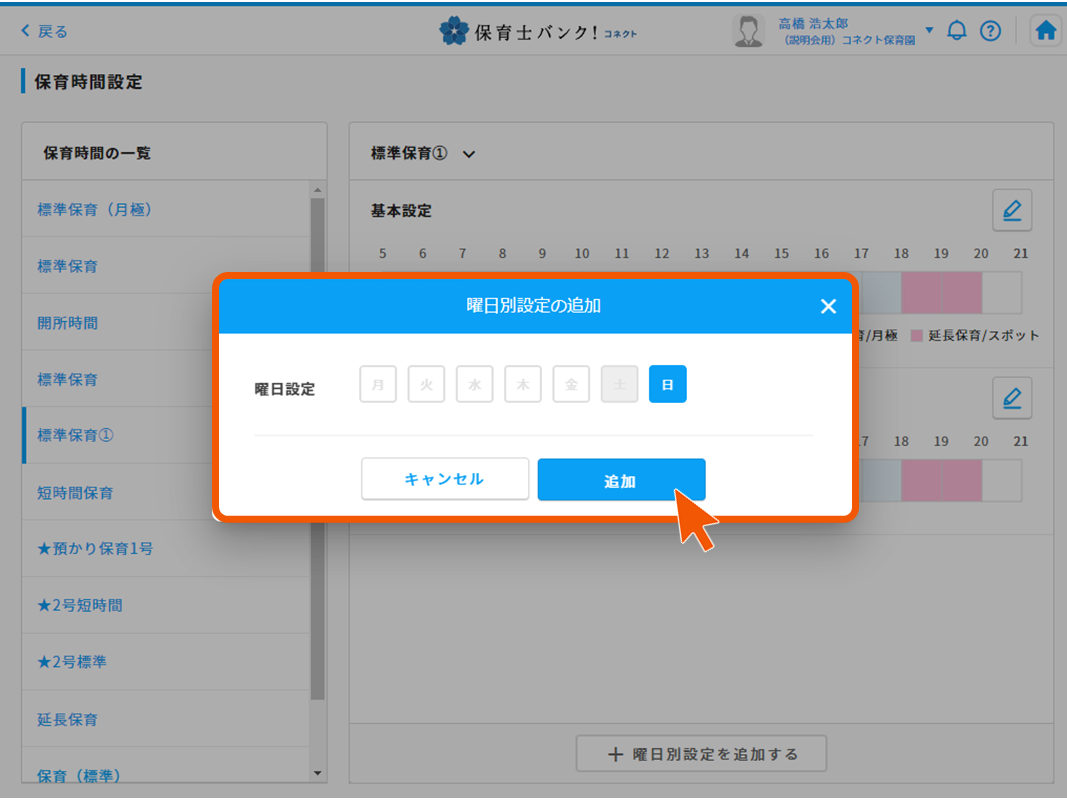Click the user avatar icon
This screenshot has height=800, width=1067.
click(748, 31)
